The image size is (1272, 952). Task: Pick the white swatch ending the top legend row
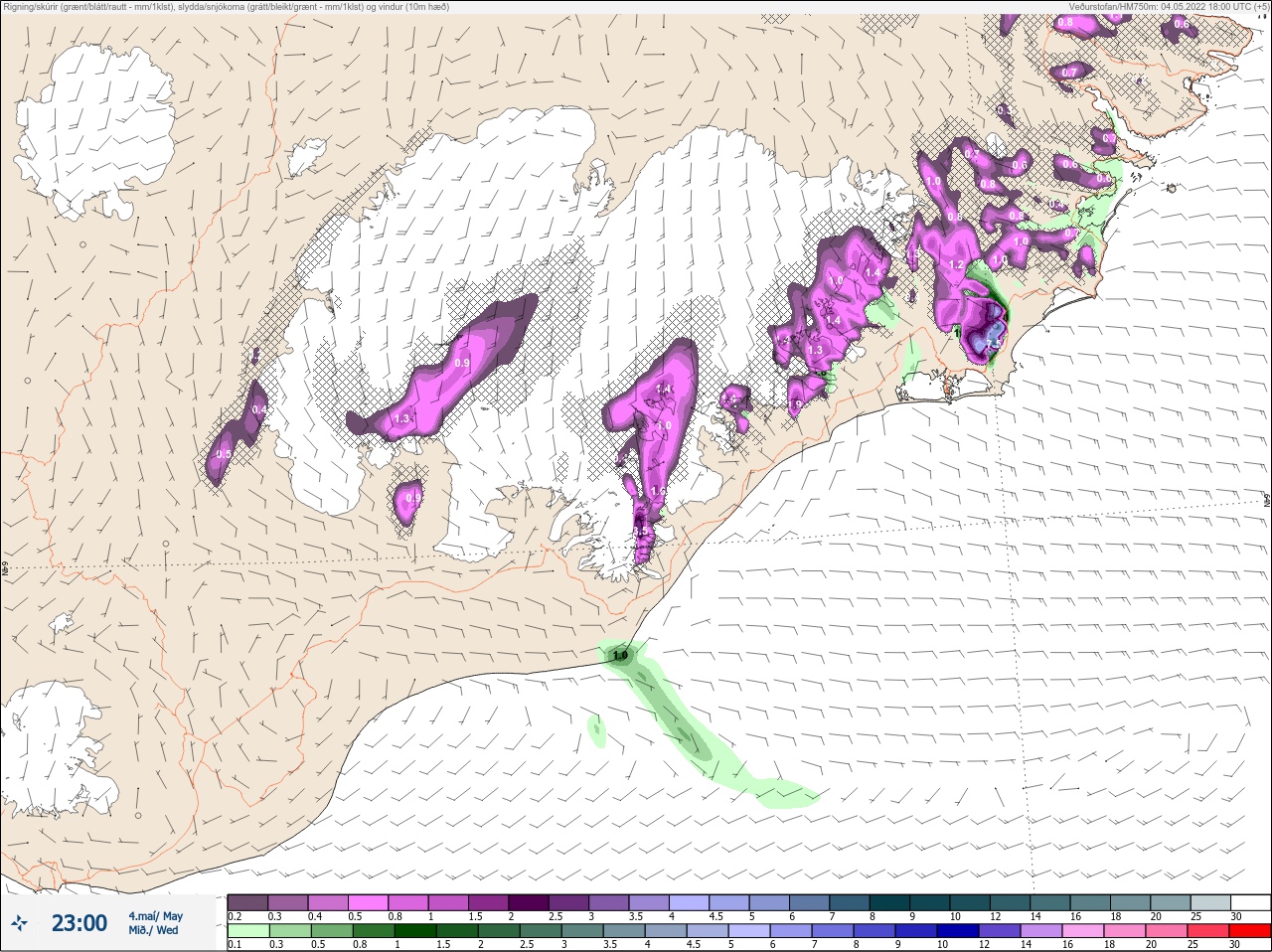[1250, 902]
